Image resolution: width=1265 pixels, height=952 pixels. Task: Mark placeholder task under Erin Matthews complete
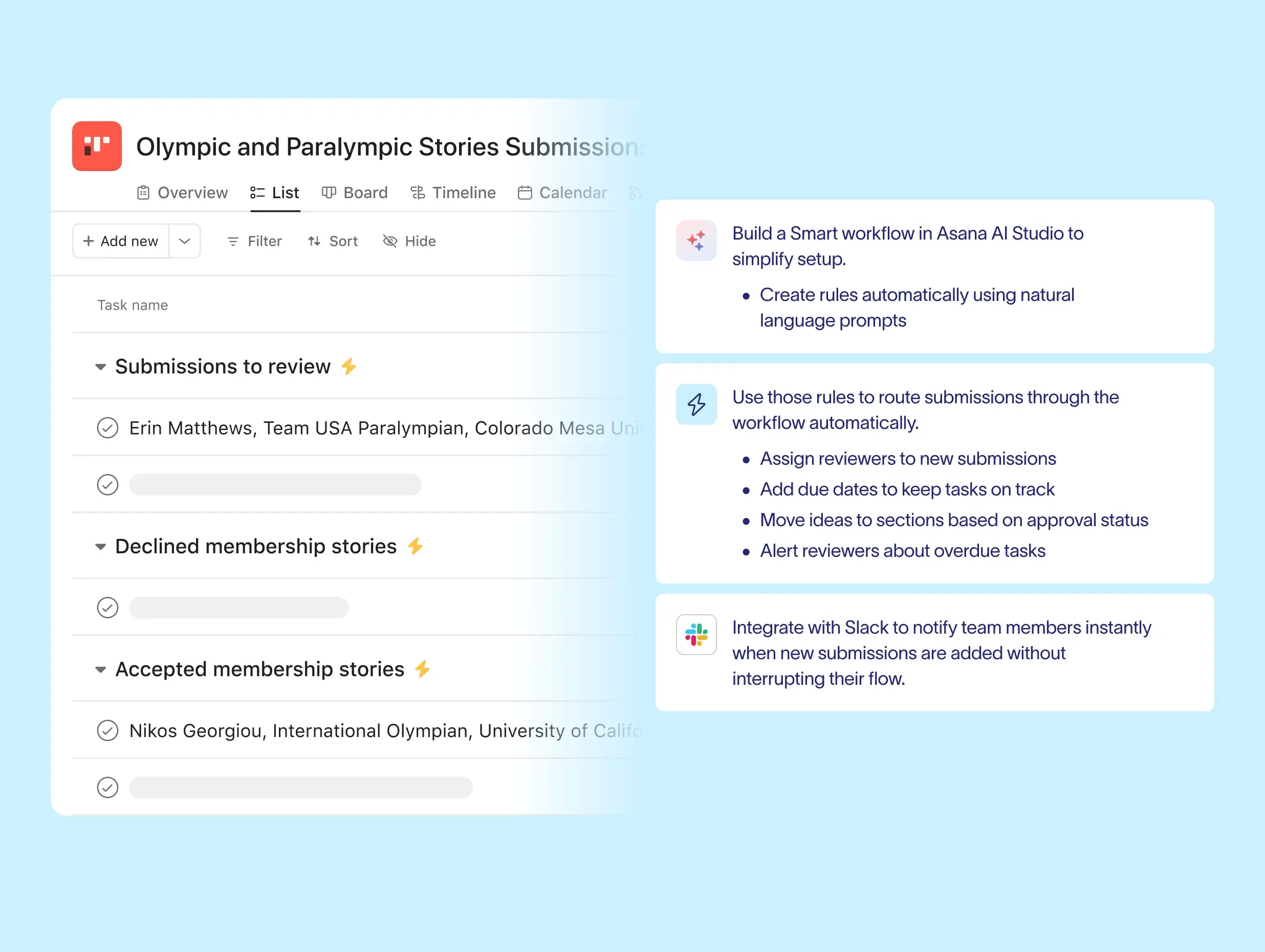[107, 485]
